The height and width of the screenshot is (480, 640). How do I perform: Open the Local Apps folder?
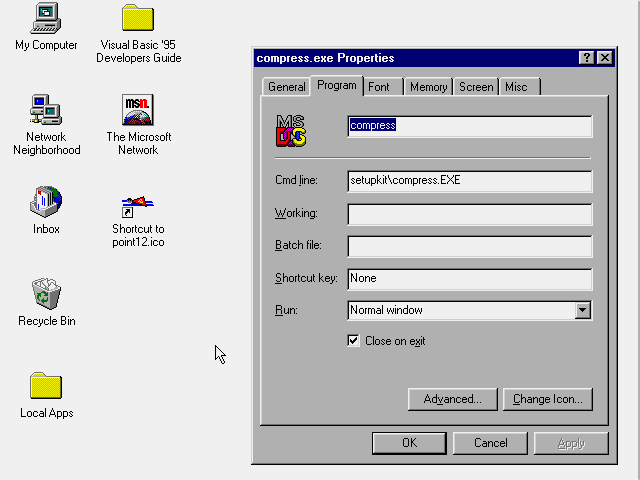coord(46,385)
